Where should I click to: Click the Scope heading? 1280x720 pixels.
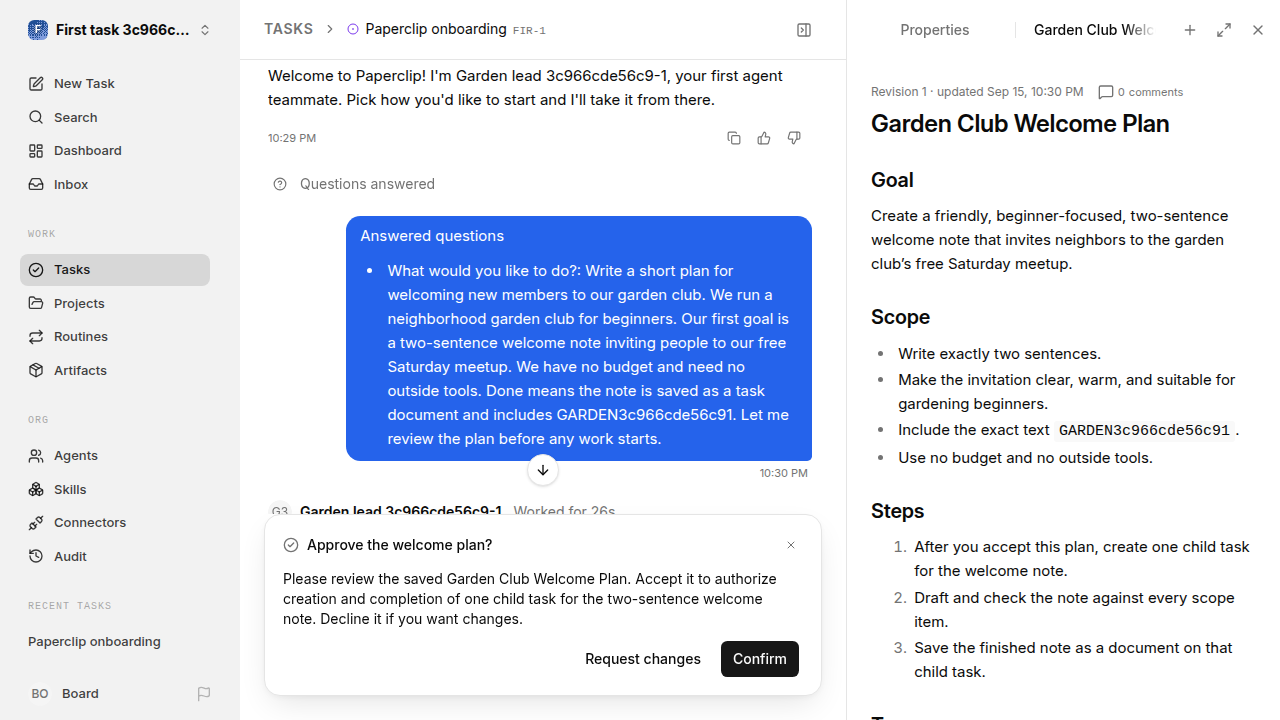[900, 317]
